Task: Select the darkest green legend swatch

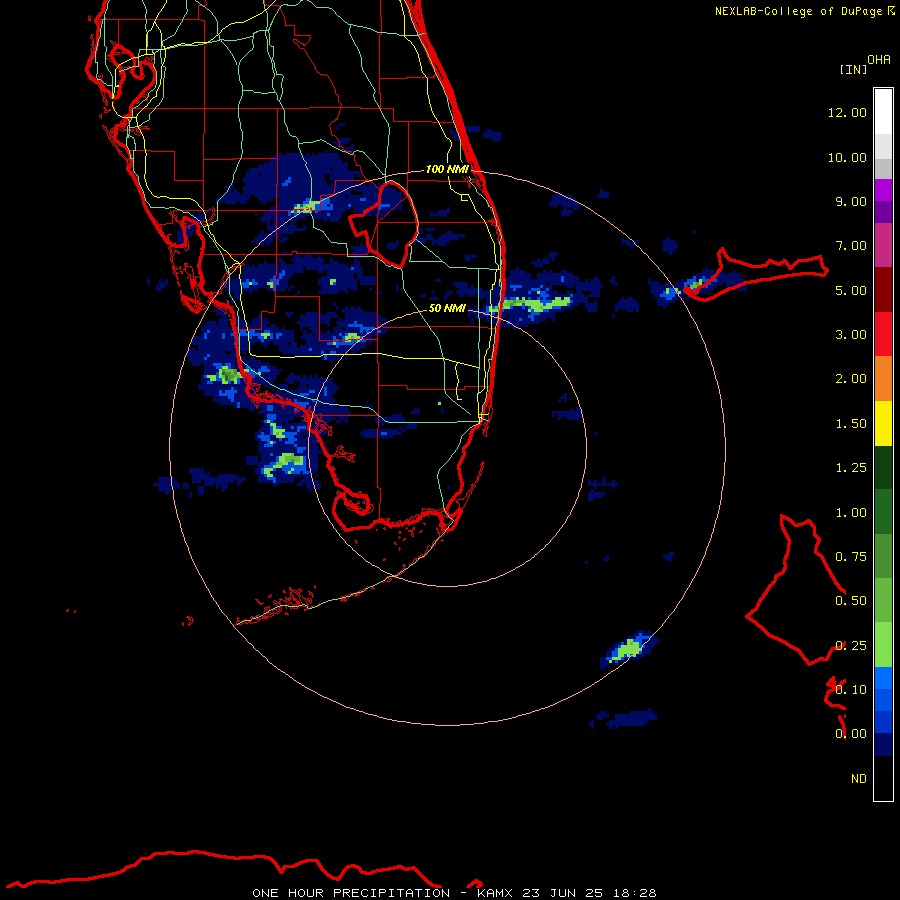Action: 883,467
